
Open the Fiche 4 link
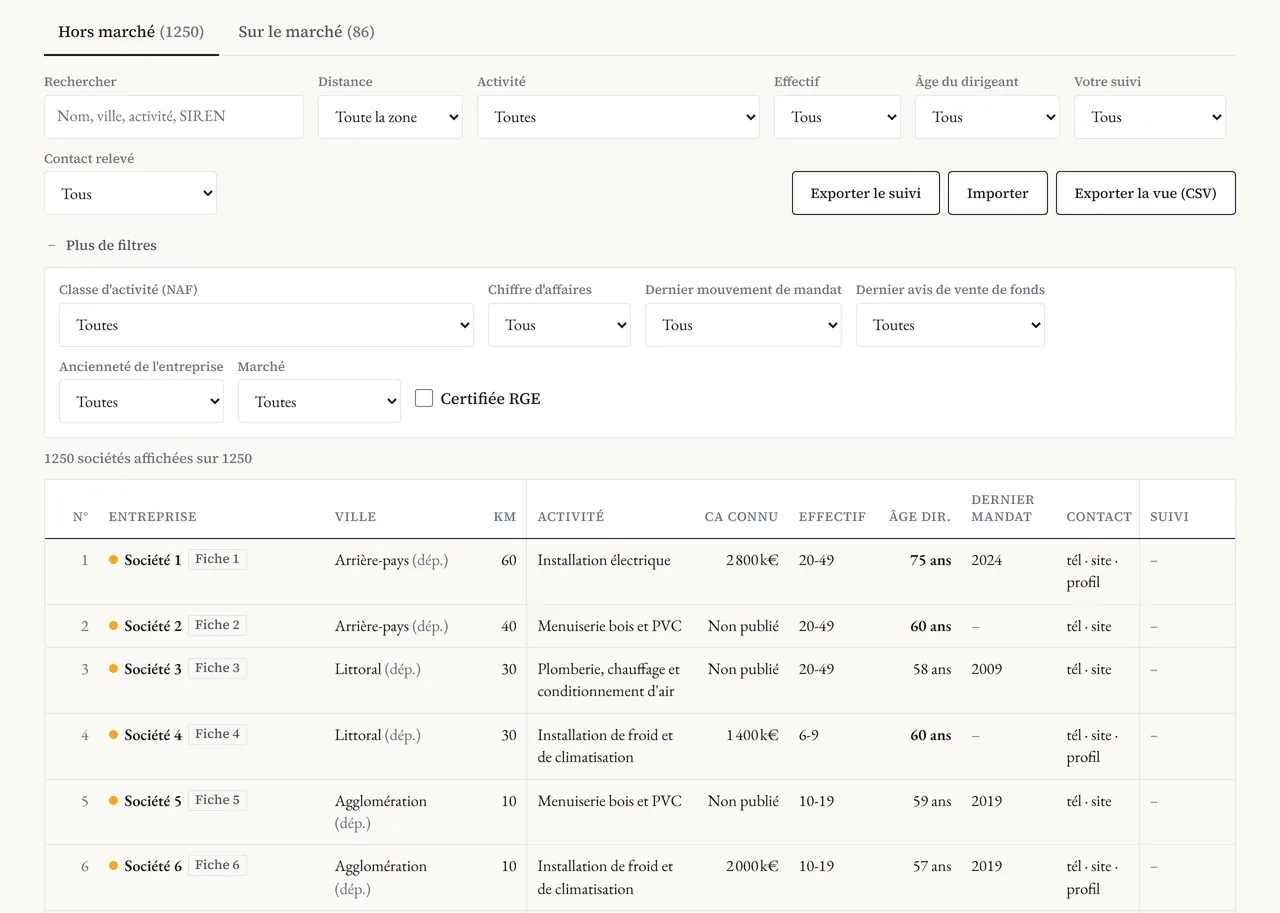pyautogui.click(x=217, y=734)
